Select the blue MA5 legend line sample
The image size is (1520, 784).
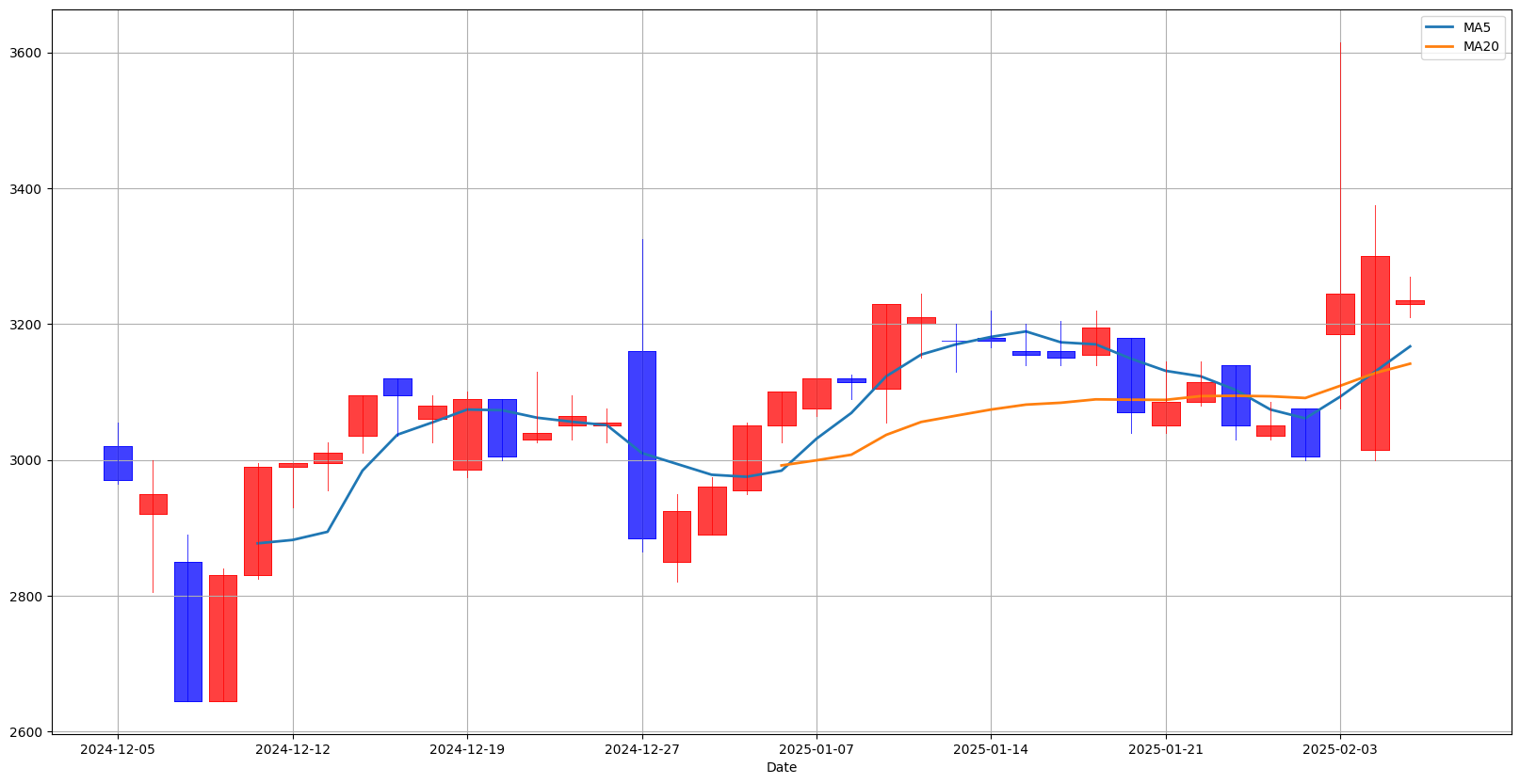1441,28
